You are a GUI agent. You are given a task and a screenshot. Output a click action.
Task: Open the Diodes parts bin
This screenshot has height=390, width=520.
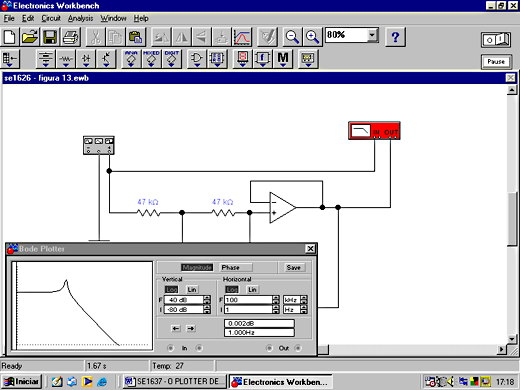tap(86, 59)
